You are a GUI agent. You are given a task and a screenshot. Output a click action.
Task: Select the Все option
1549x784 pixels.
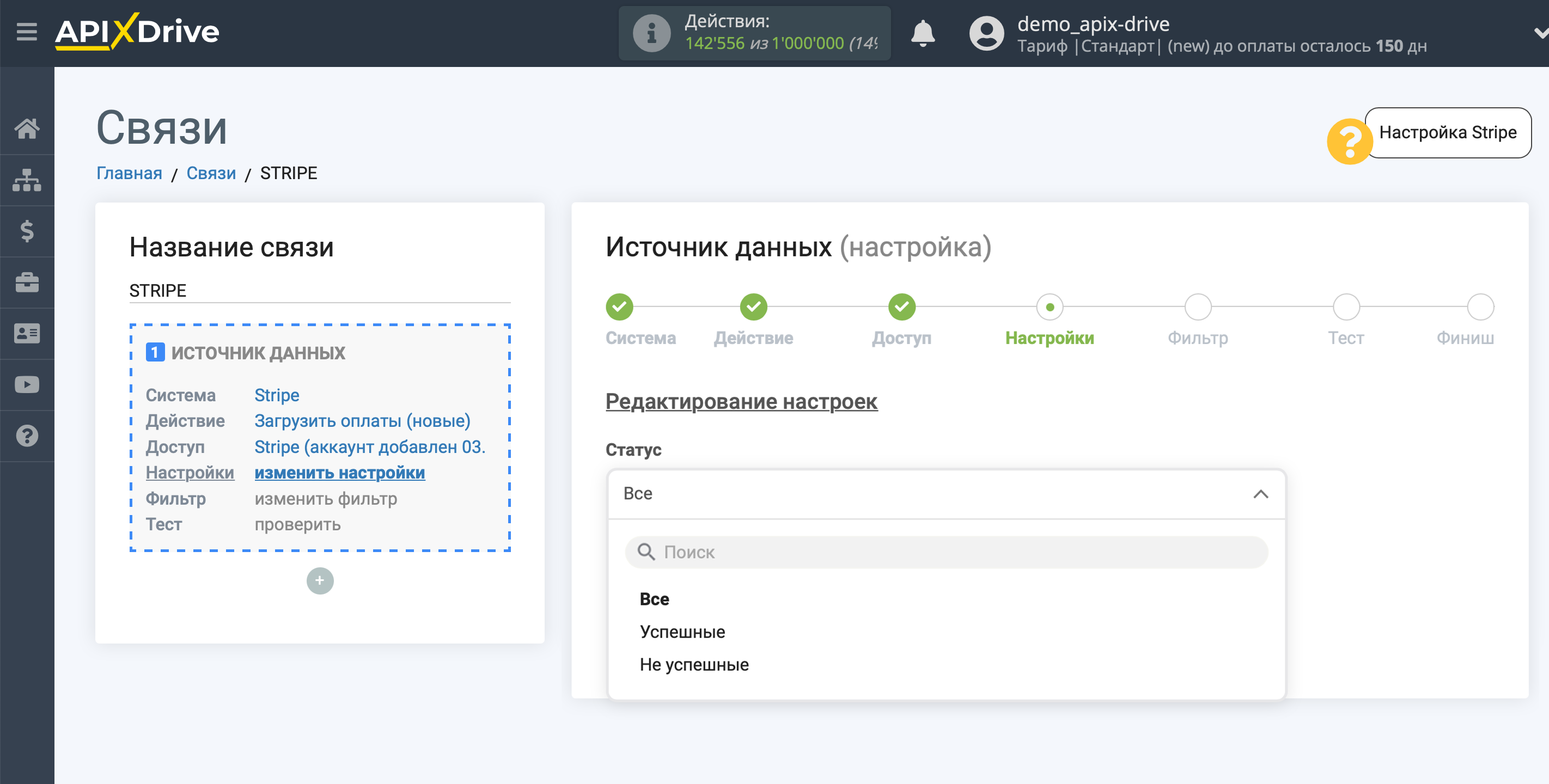tap(654, 599)
